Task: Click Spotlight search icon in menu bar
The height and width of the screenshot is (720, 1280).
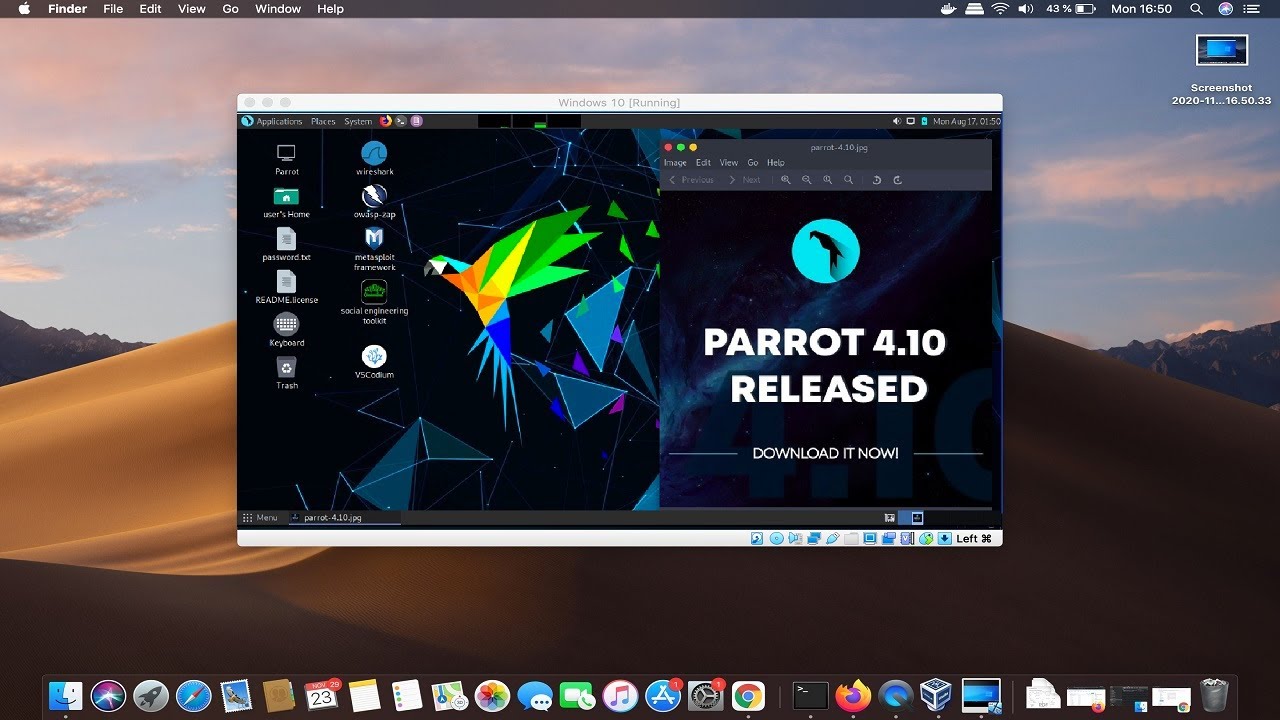Action: pos(1196,9)
